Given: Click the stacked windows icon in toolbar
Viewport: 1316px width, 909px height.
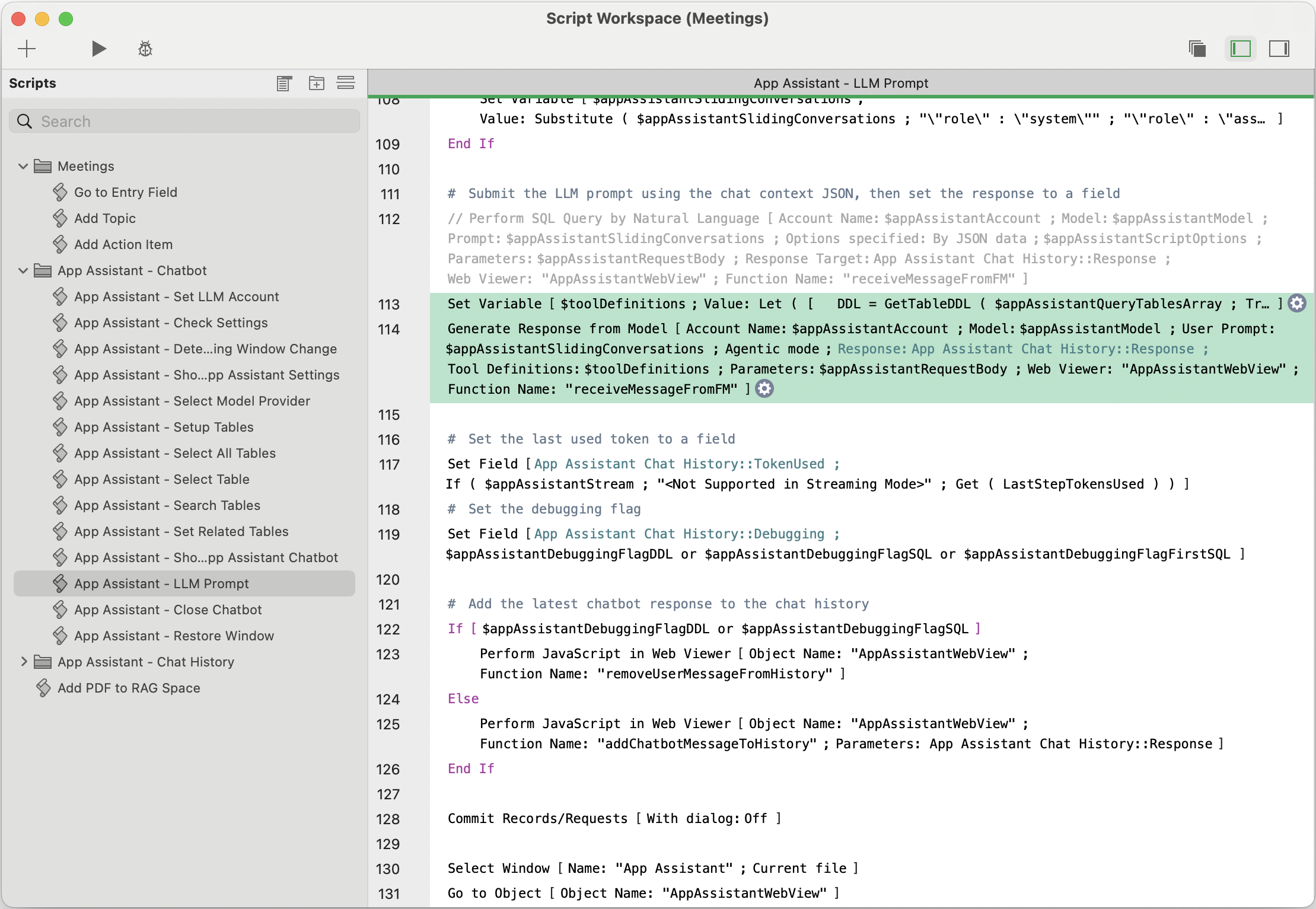Looking at the screenshot, I should (x=1197, y=49).
